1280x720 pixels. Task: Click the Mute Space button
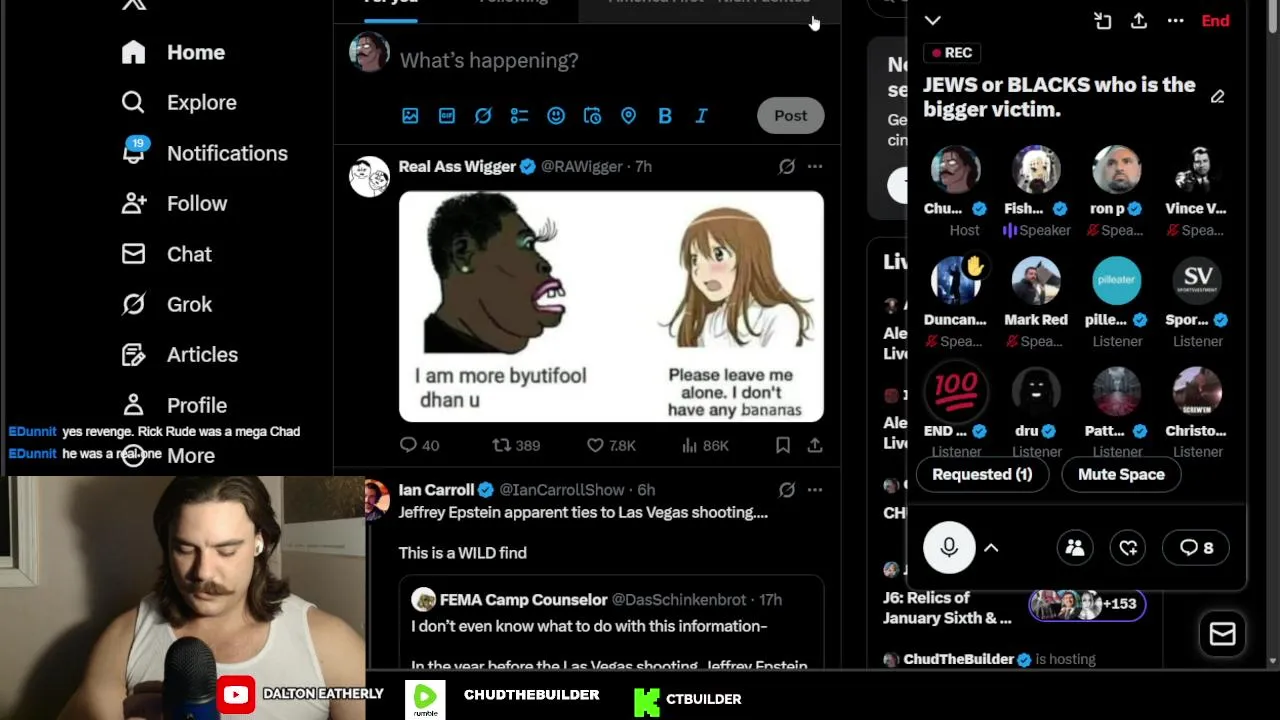[x=1121, y=475]
